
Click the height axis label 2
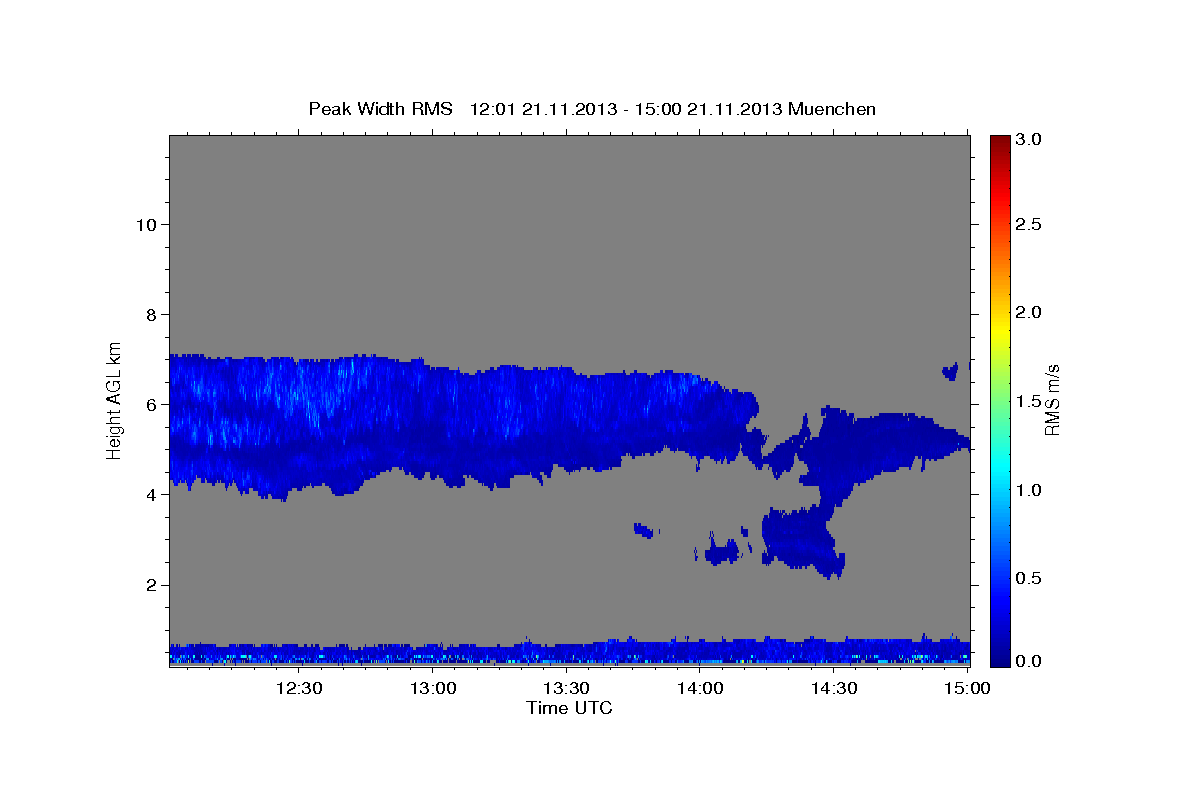pos(150,585)
